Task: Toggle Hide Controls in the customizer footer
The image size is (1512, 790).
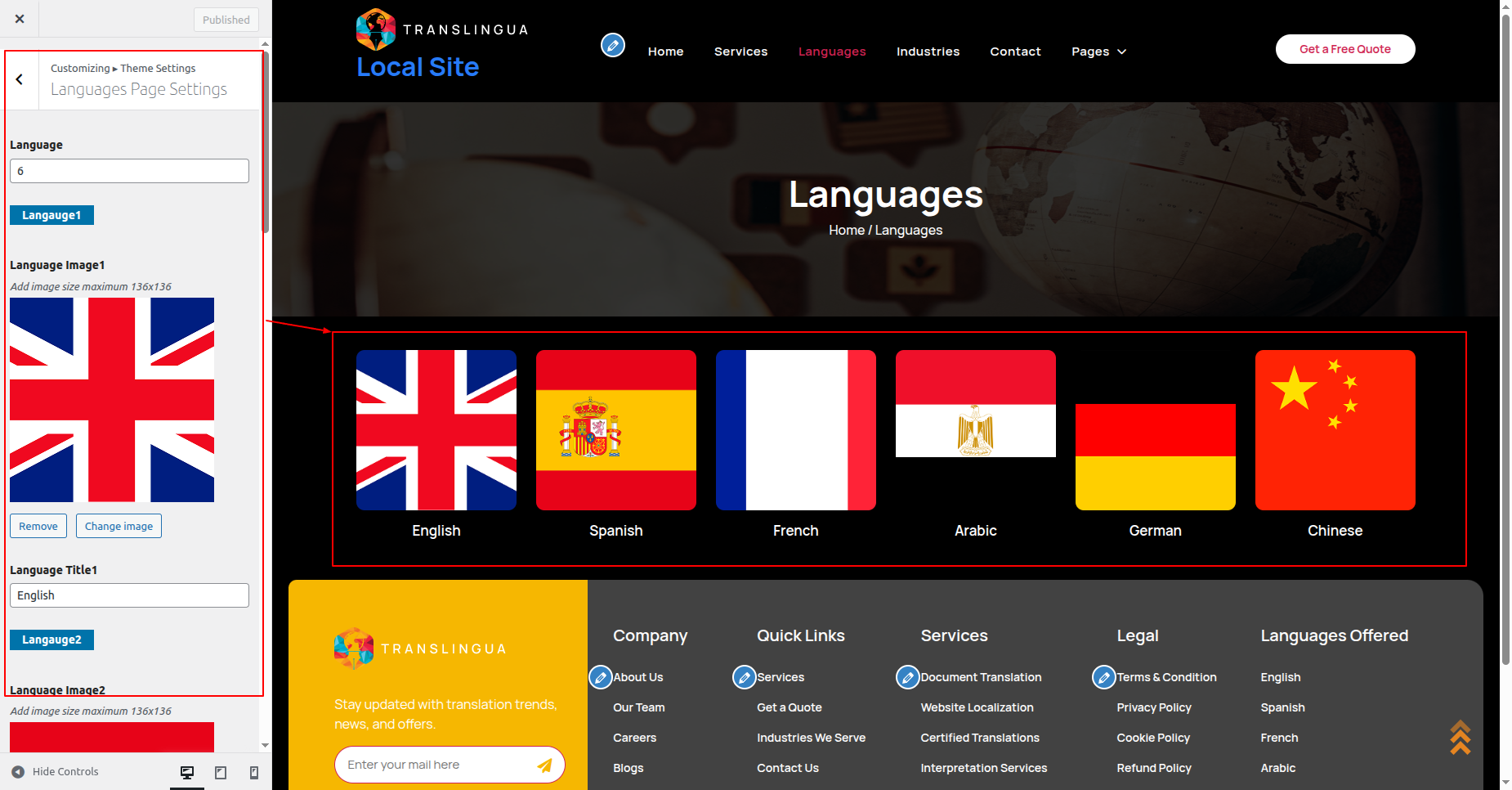Action: tap(56, 771)
